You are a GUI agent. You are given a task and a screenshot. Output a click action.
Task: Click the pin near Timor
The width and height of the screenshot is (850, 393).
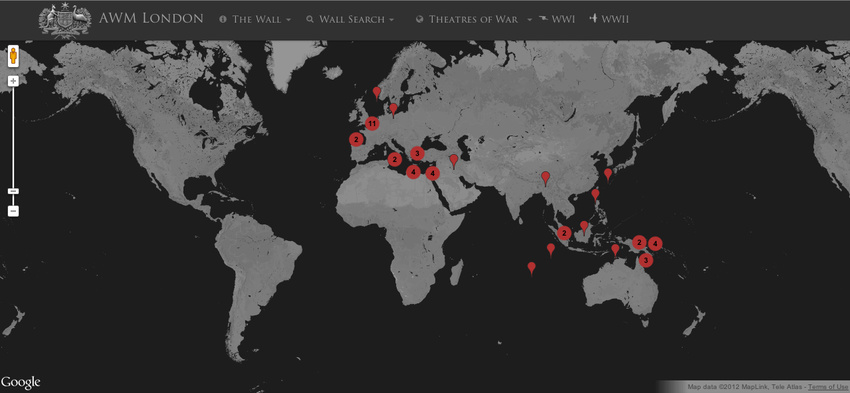pos(615,250)
